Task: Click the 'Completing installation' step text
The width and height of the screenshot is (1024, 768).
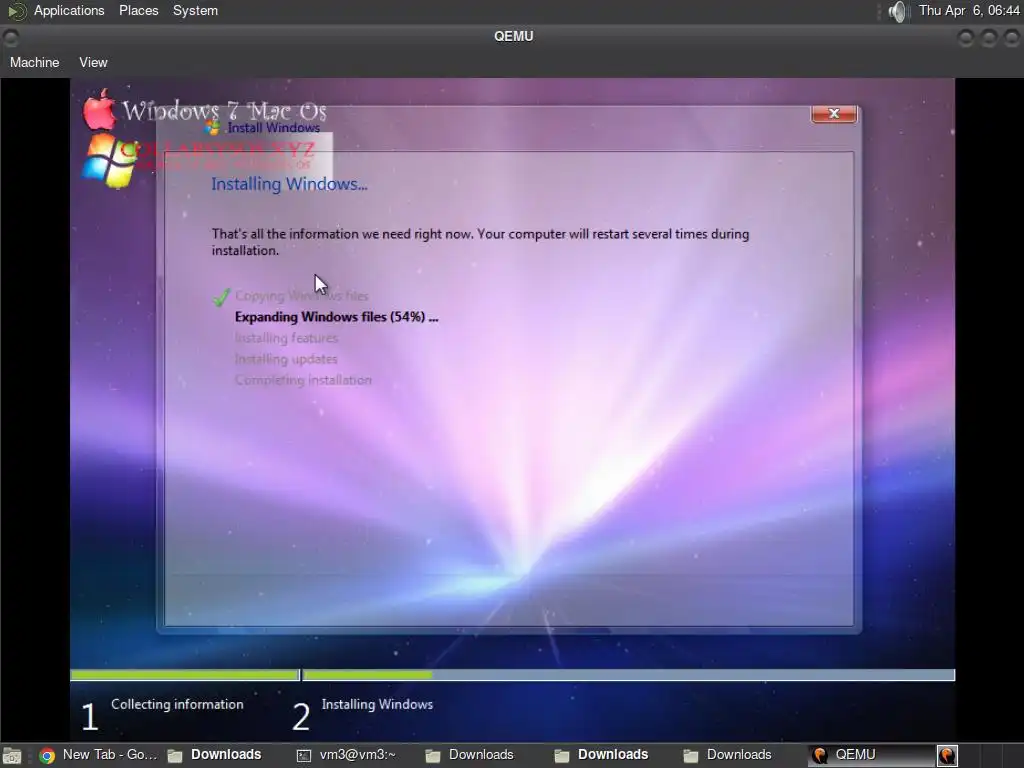Action: tap(303, 379)
